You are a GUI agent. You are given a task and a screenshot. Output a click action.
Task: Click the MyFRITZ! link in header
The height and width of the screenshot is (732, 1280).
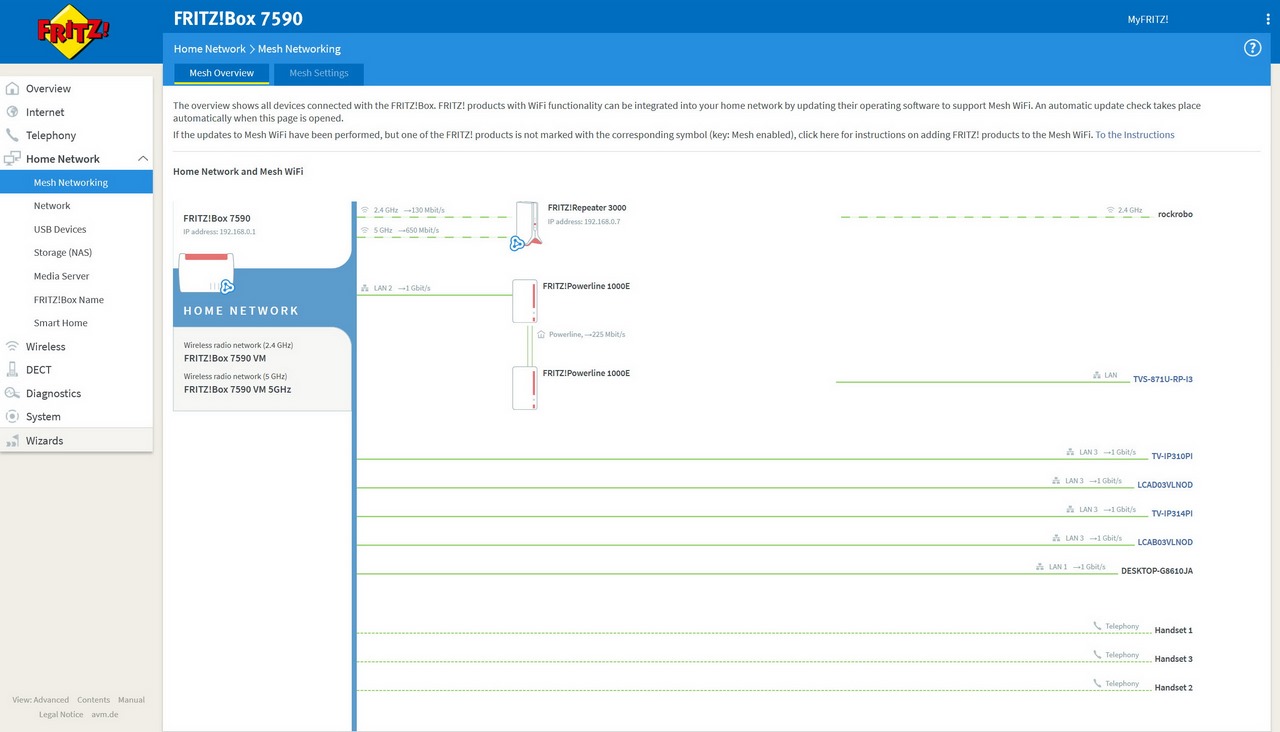[1148, 19]
